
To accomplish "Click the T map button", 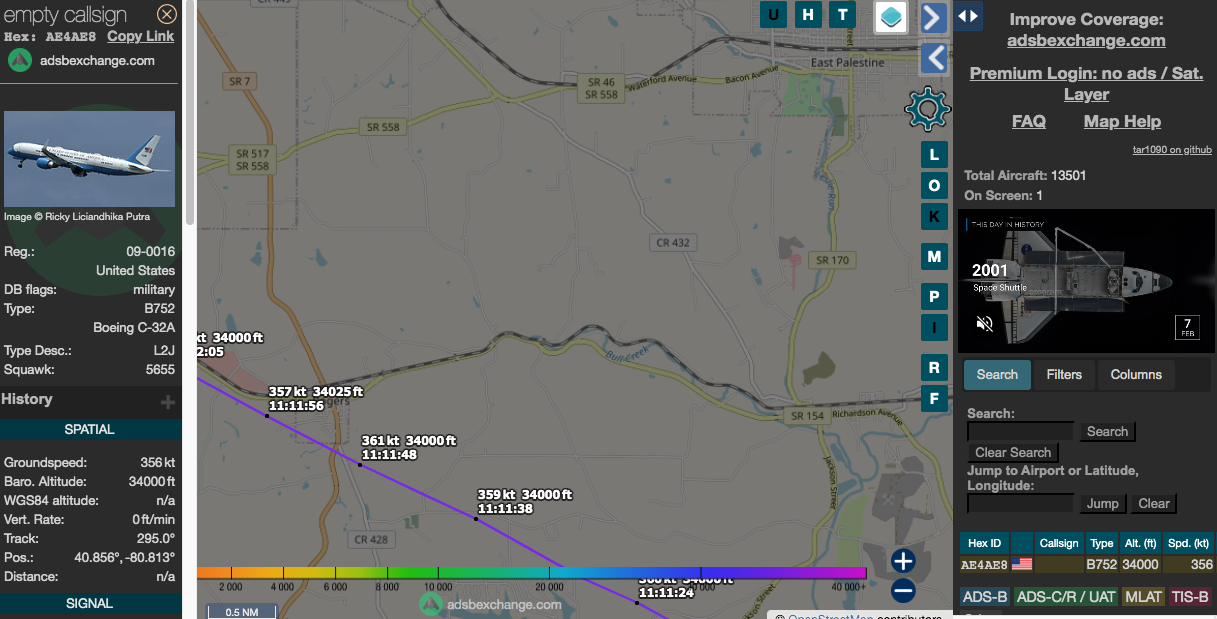I will 843,14.
